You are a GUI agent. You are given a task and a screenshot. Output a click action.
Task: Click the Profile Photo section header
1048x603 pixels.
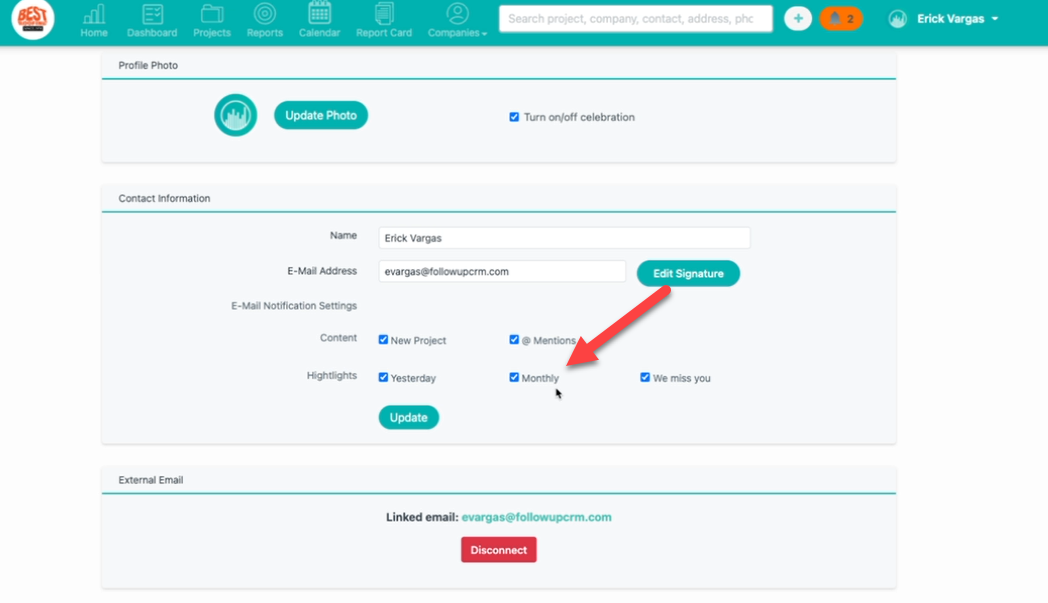[148, 66]
